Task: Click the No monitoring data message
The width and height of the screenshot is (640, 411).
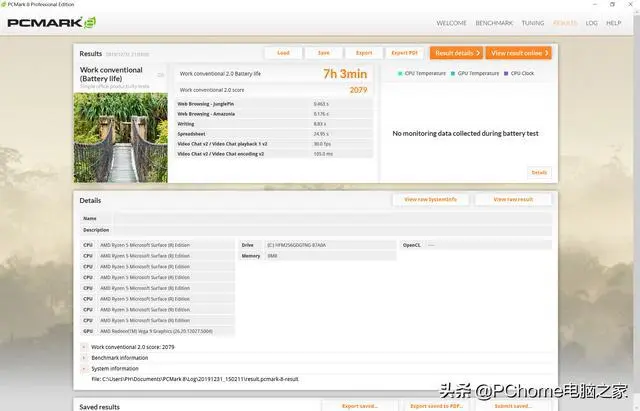Action: click(465, 133)
